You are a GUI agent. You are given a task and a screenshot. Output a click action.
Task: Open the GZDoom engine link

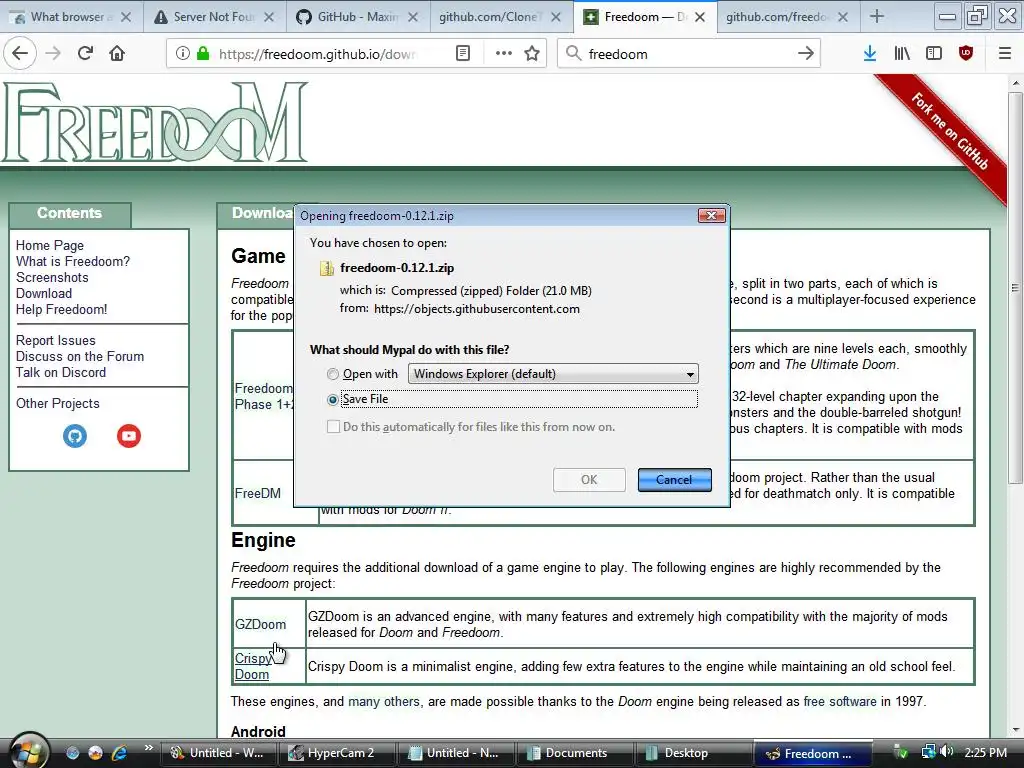[260, 624]
